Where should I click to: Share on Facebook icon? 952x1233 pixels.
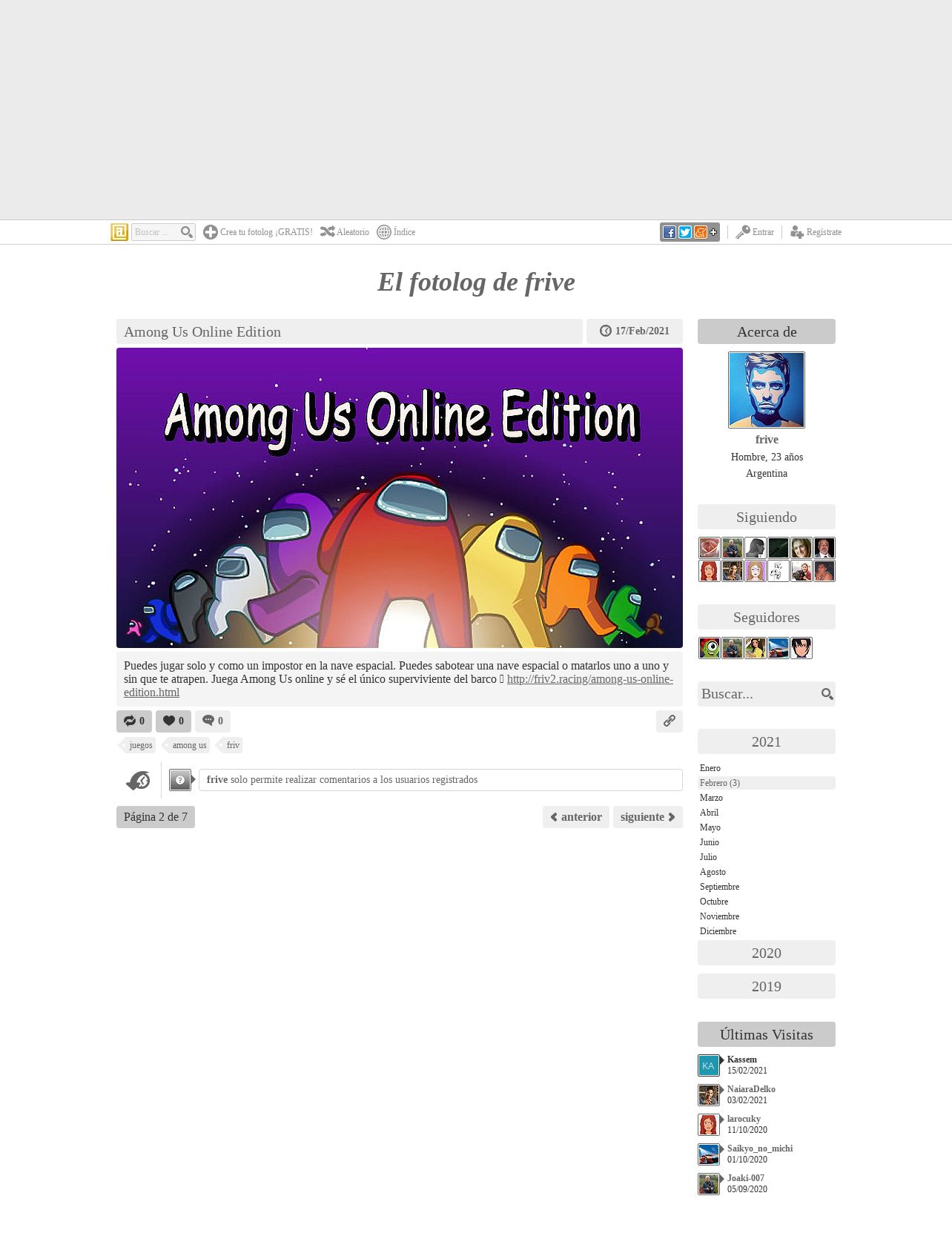[670, 232]
